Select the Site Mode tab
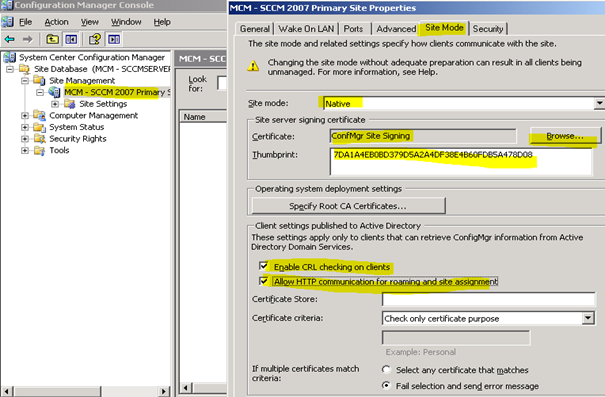The image size is (605, 397). tap(444, 28)
